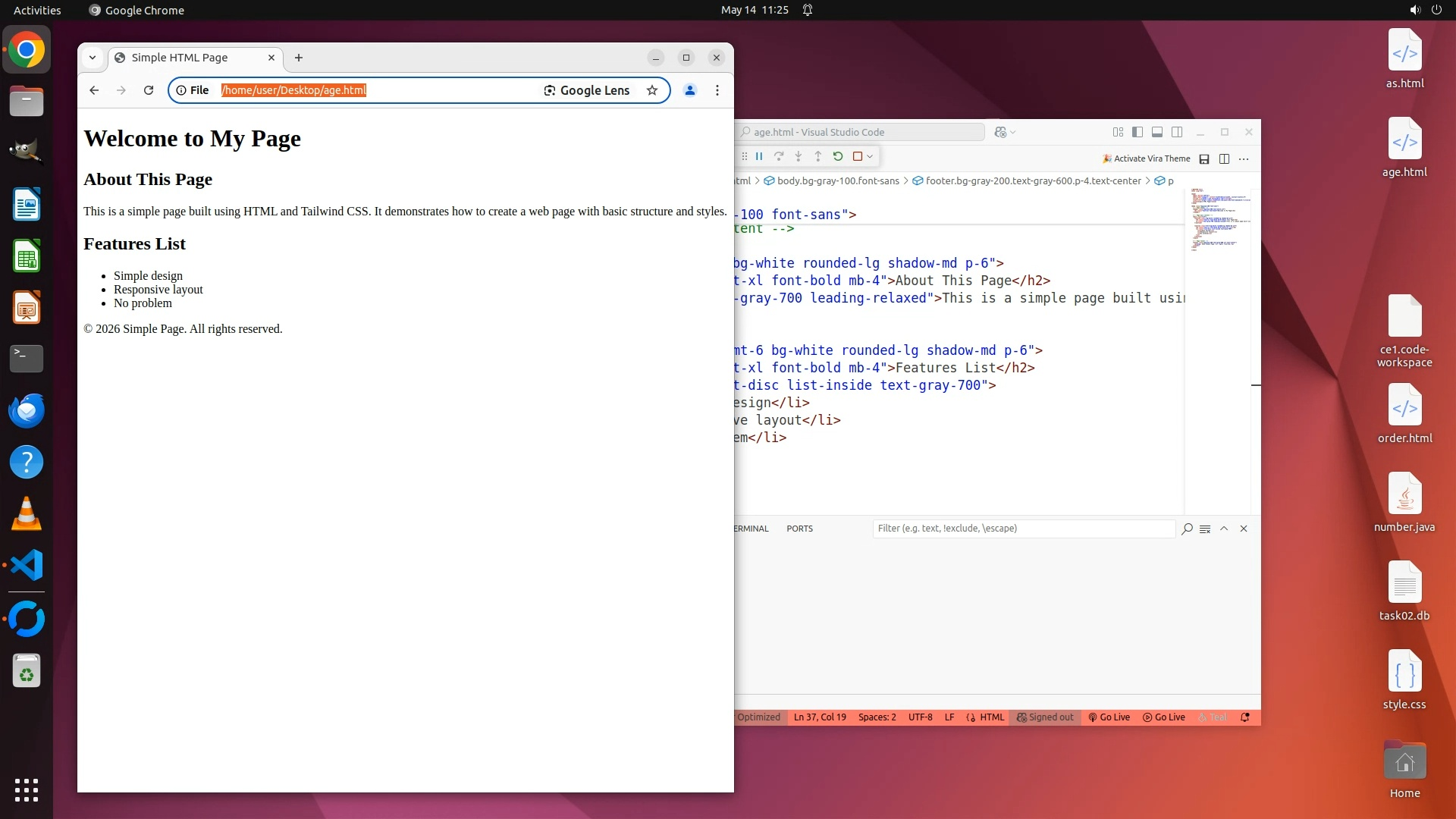Pause the debug session
Viewport: 1456px width, 819px height.
(759, 156)
